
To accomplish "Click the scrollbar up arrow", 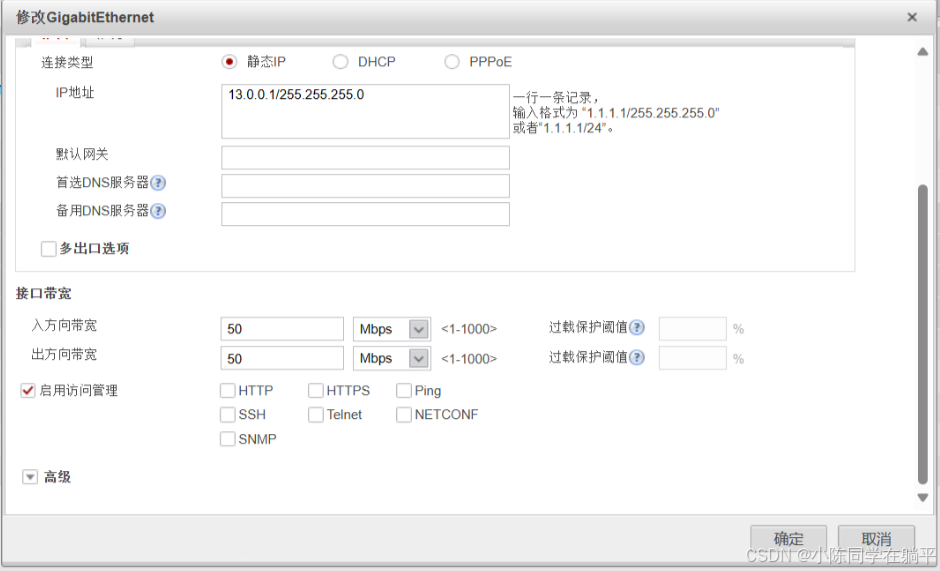I will 923,52.
